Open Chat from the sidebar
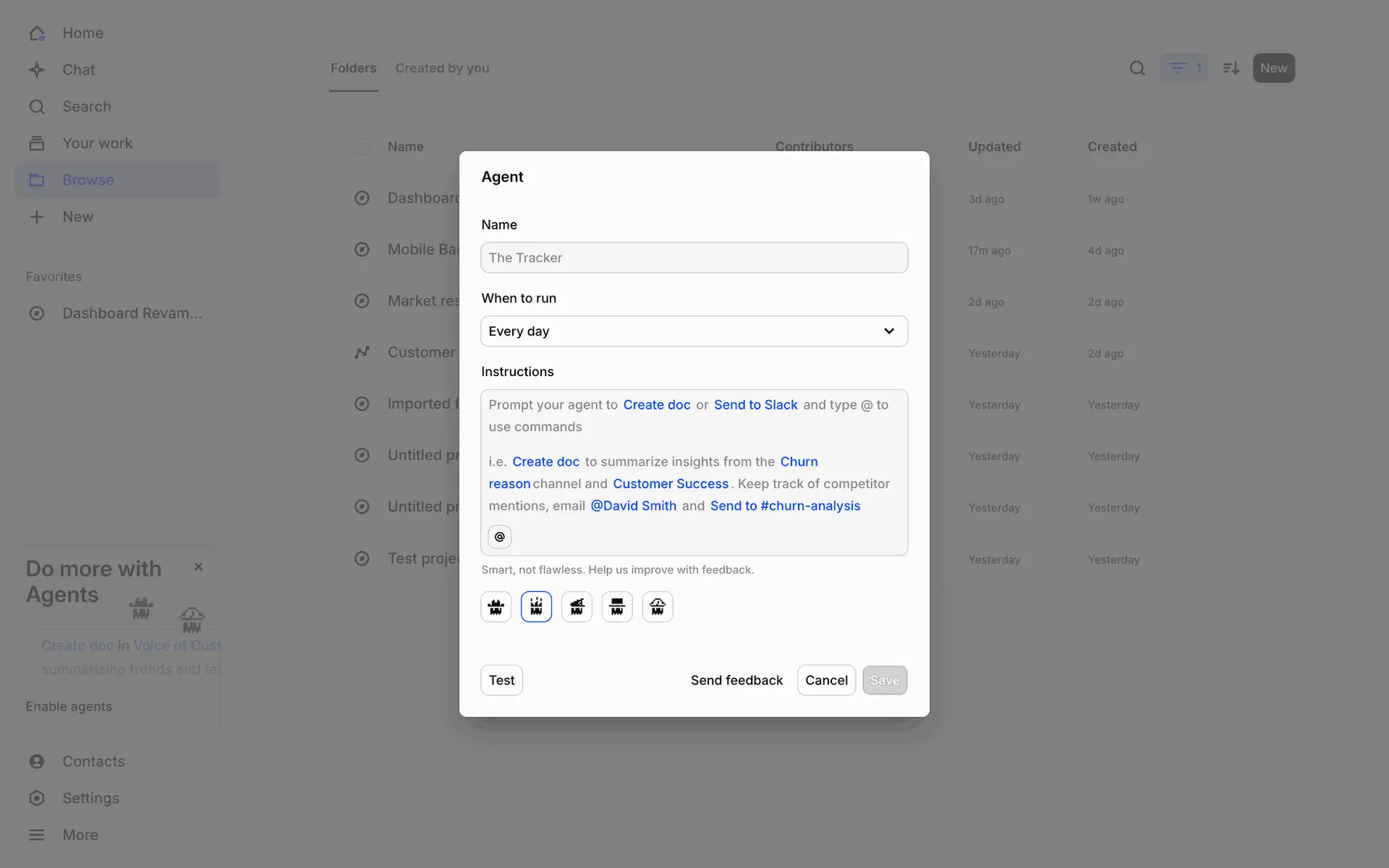The width and height of the screenshot is (1389, 868). (x=78, y=70)
